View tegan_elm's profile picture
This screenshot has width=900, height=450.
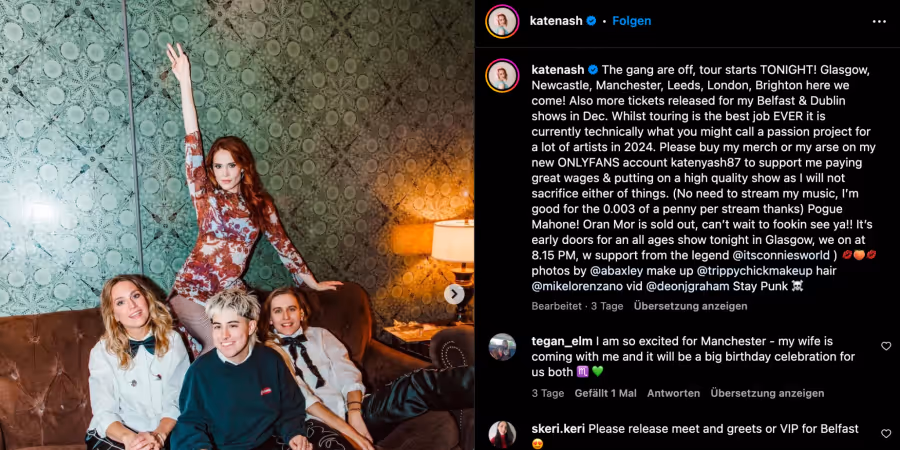pyautogui.click(x=502, y=347)
